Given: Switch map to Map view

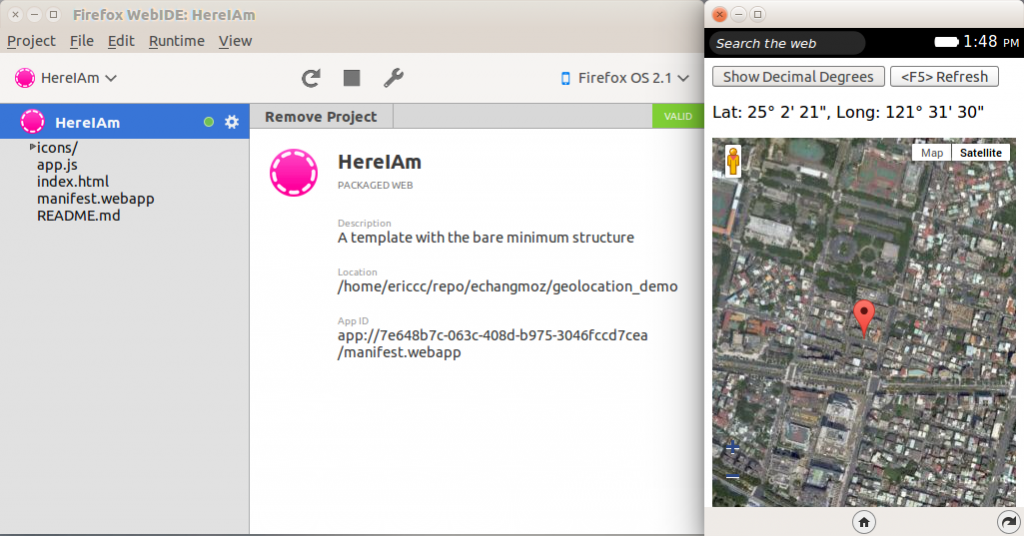Looking at the screenshot, I should [932, 153].
